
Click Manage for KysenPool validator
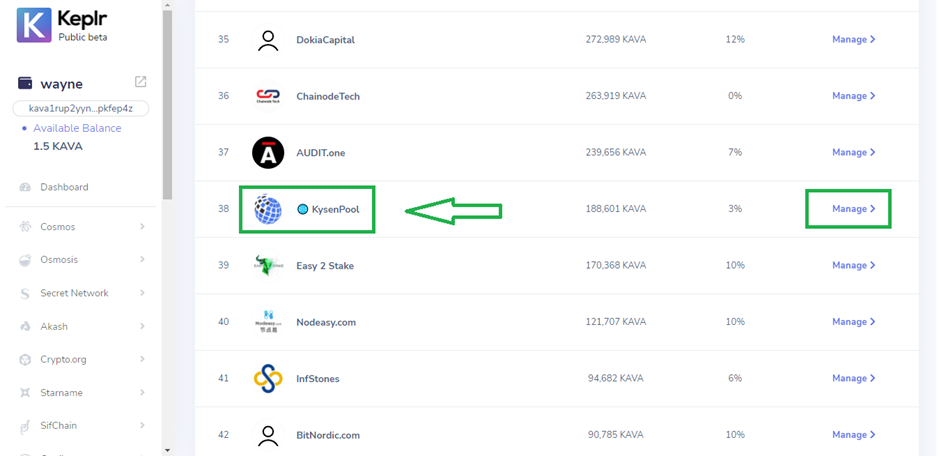click(x=853, y=209)
